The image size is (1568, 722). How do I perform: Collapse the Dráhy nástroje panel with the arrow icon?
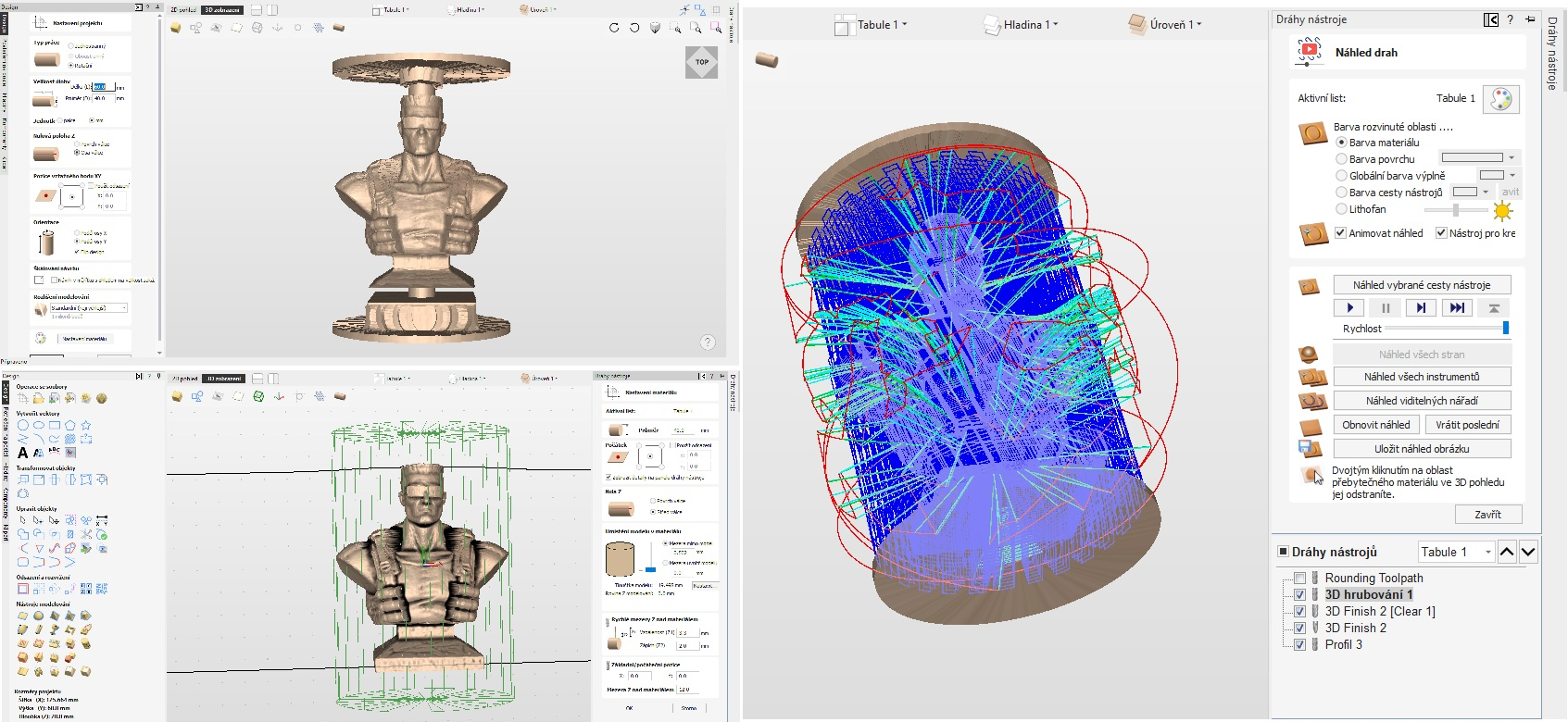tap(1490, 19)
